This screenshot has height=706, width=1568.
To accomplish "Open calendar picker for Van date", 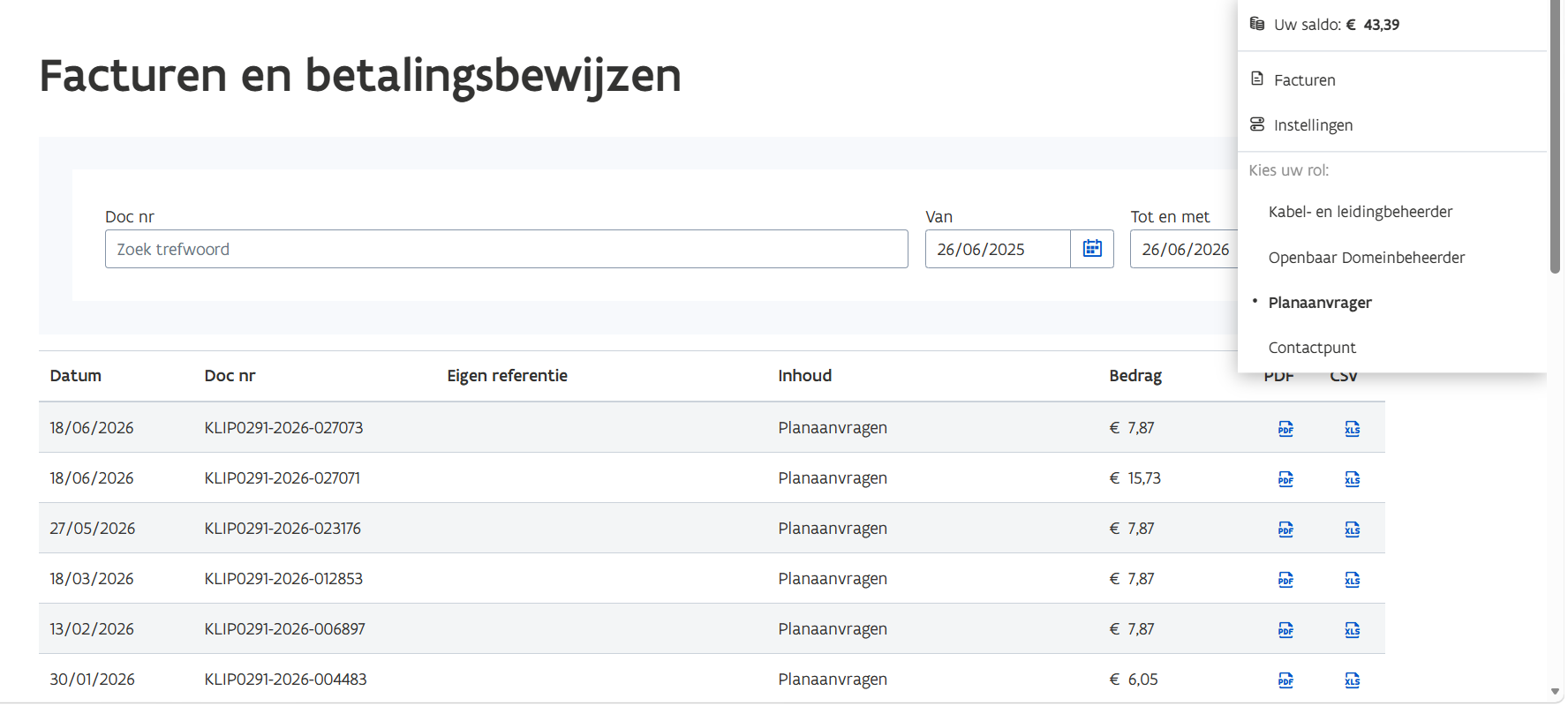I will click(x=1092, y=249).
